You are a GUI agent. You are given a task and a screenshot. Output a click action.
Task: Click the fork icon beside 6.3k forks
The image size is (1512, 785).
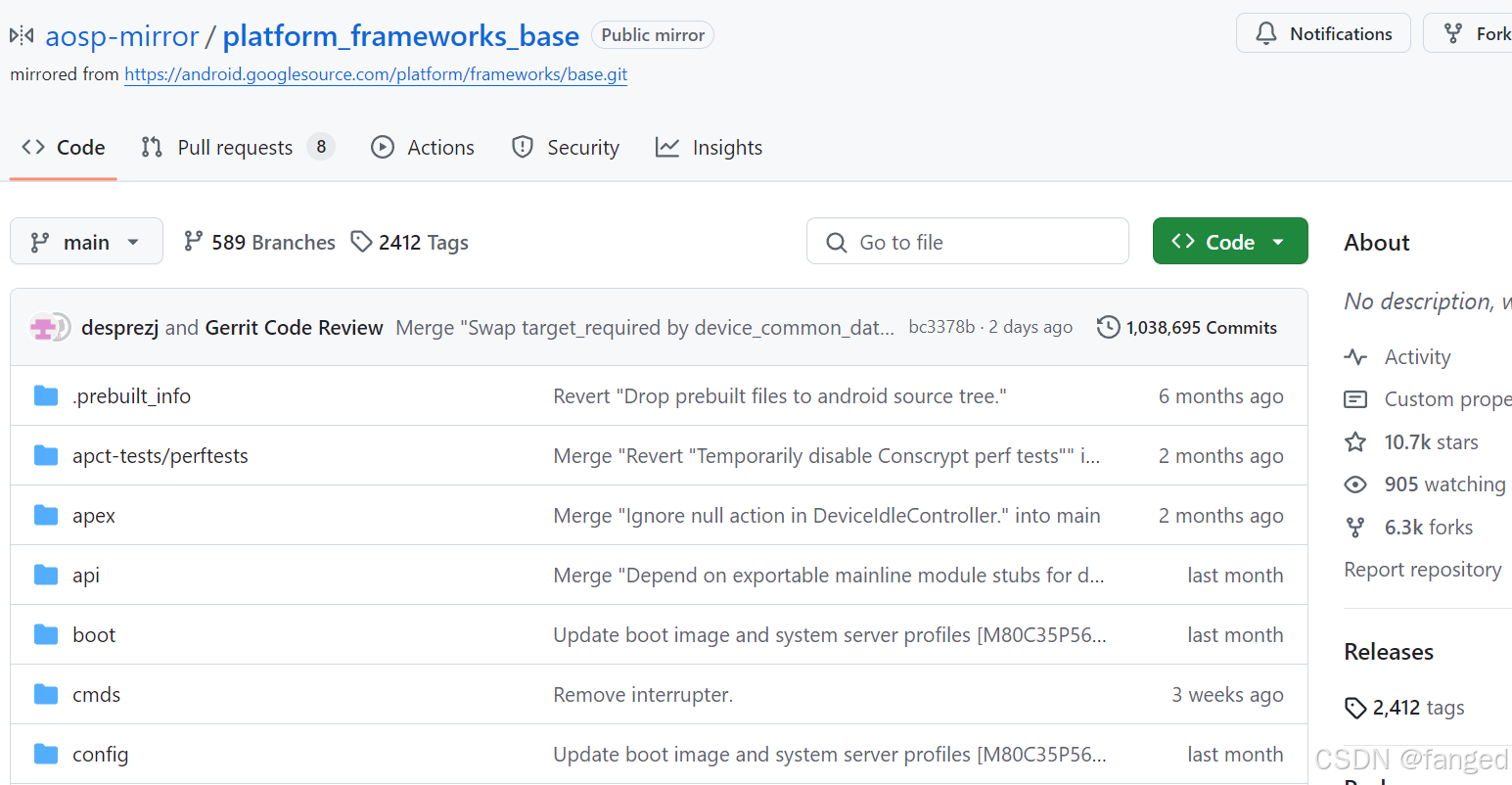[1355, 528]
